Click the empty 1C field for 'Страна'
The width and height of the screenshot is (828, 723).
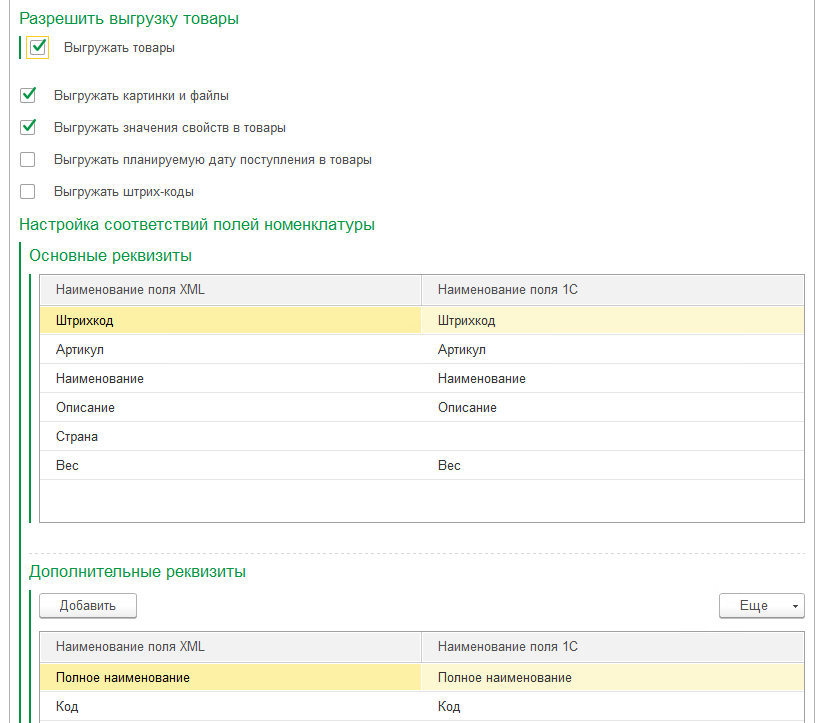click(x=612, y=437)
